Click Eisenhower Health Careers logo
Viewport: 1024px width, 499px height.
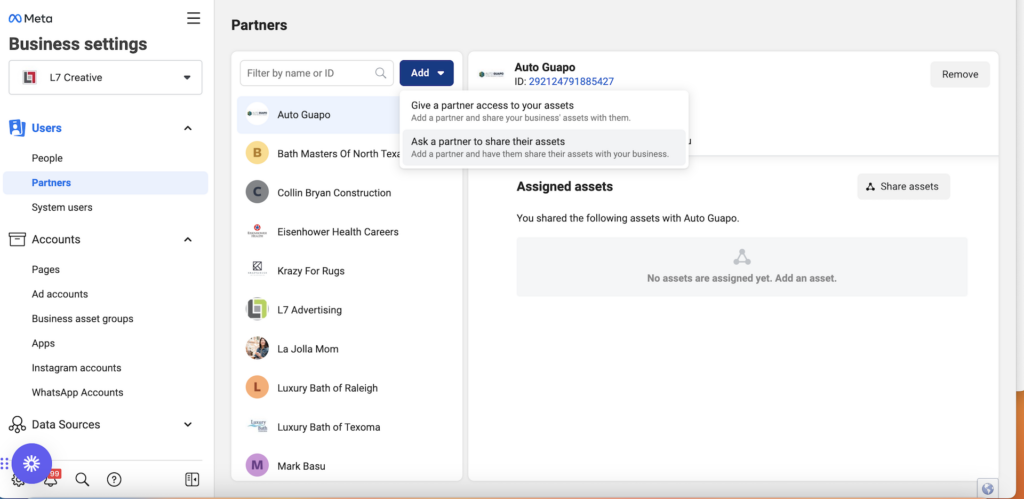[x=257, y=231]
